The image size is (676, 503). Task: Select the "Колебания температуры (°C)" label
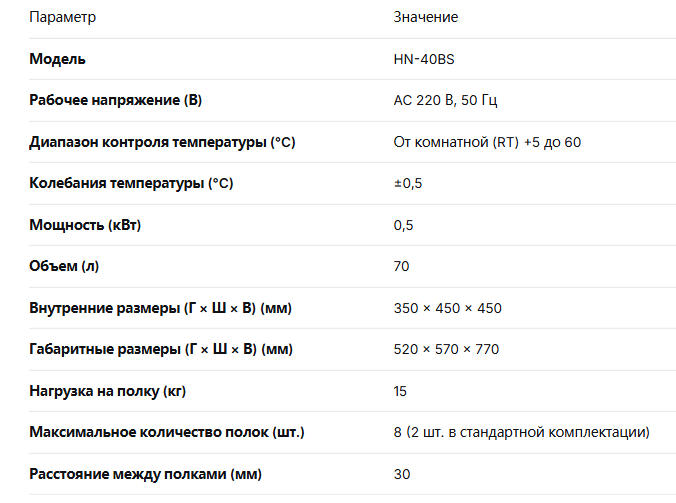pyautogui.click(x=131, y=183)
